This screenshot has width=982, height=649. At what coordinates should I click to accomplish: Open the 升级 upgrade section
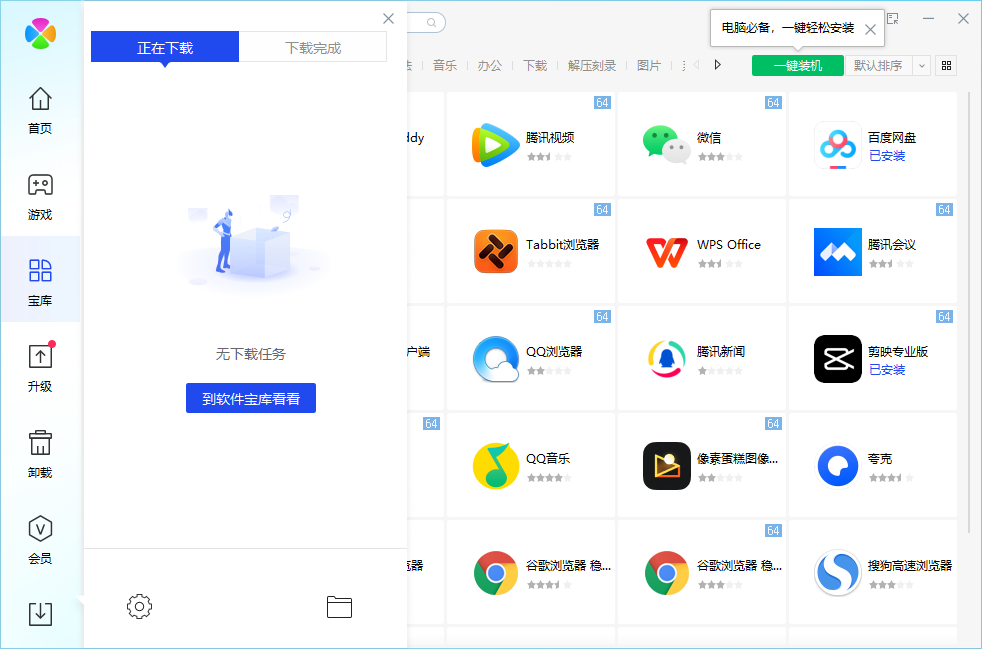click(x=40, y=368)
